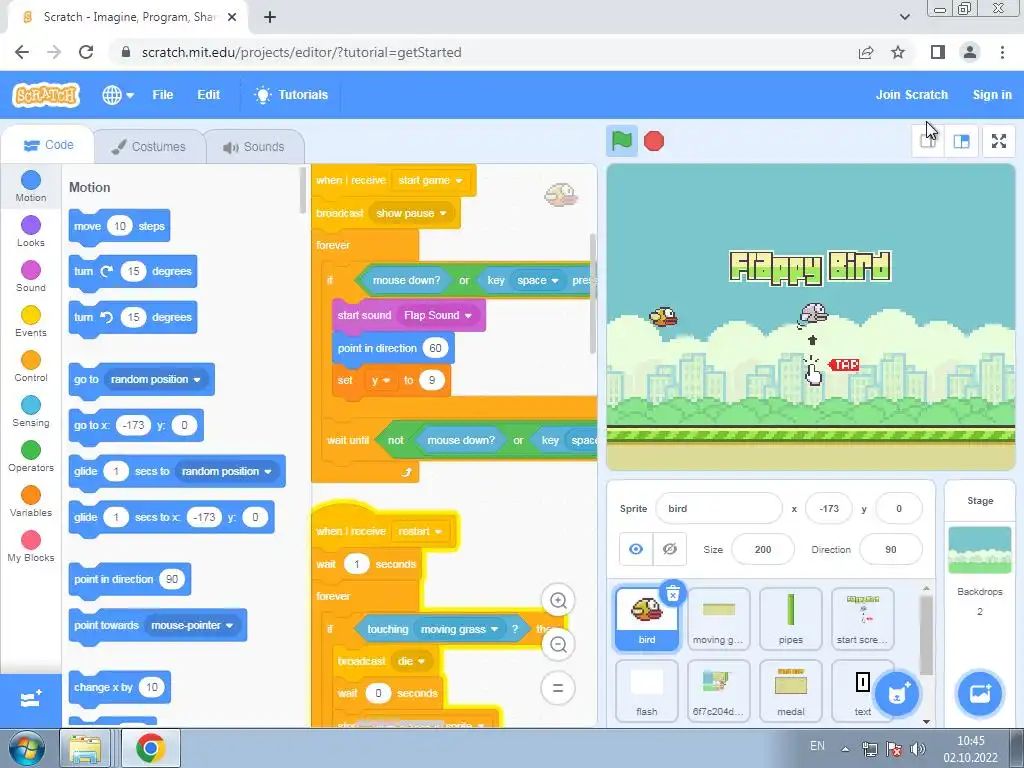Select the Sound block category
This screenshot has height=768, width=1024.
tap(31, 276)
